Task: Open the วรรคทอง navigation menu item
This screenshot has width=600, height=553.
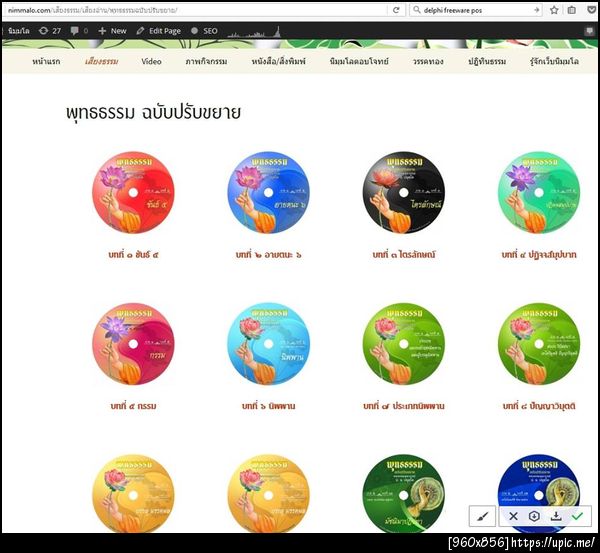Action: click(428, 61)
